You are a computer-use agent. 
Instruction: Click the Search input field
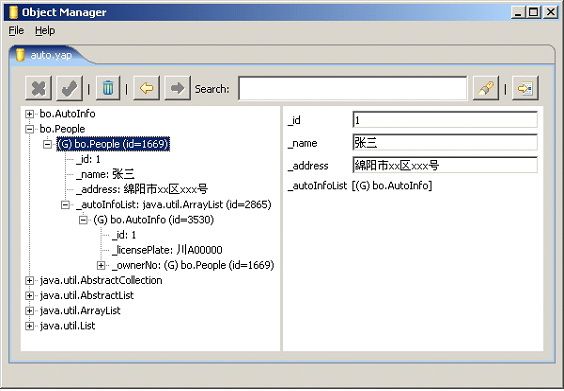point(352,88)
